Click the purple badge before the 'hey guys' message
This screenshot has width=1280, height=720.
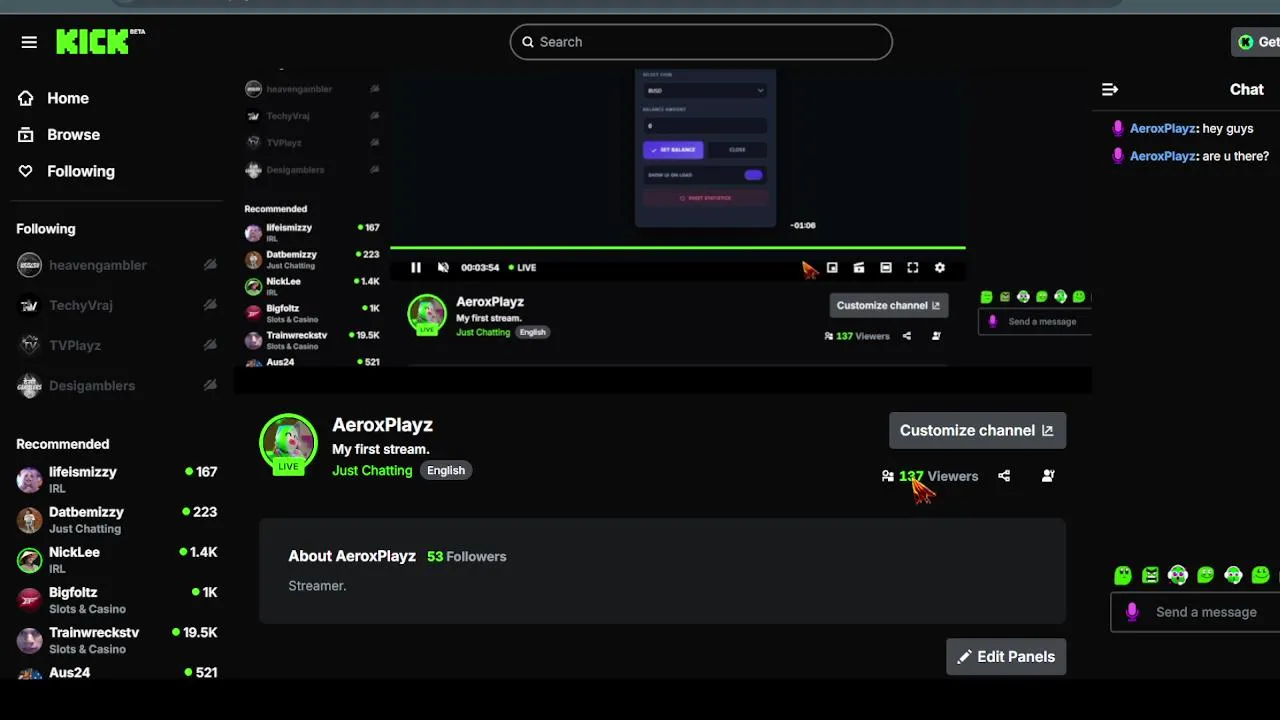tap(1118, 128)
